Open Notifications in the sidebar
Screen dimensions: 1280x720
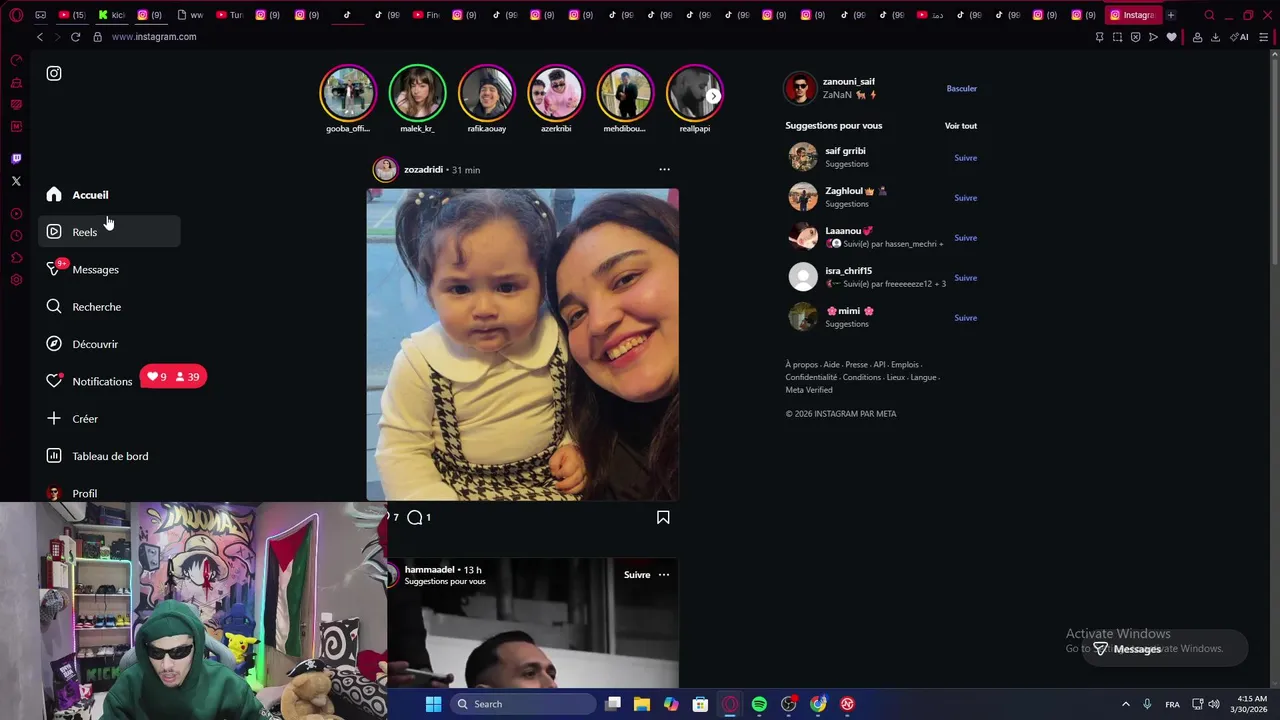coord(102,381)
